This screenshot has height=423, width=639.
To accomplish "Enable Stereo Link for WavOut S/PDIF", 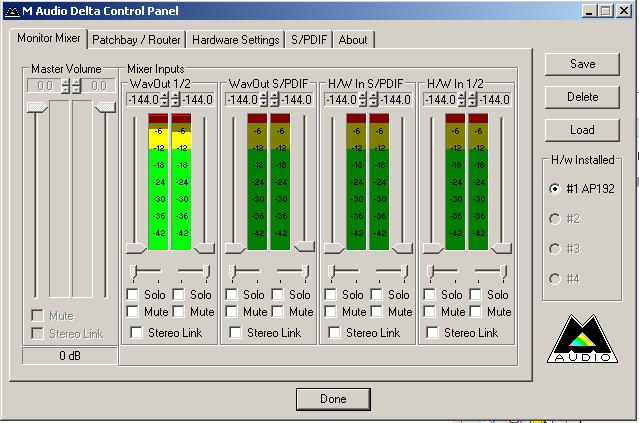I will (235, 333).
